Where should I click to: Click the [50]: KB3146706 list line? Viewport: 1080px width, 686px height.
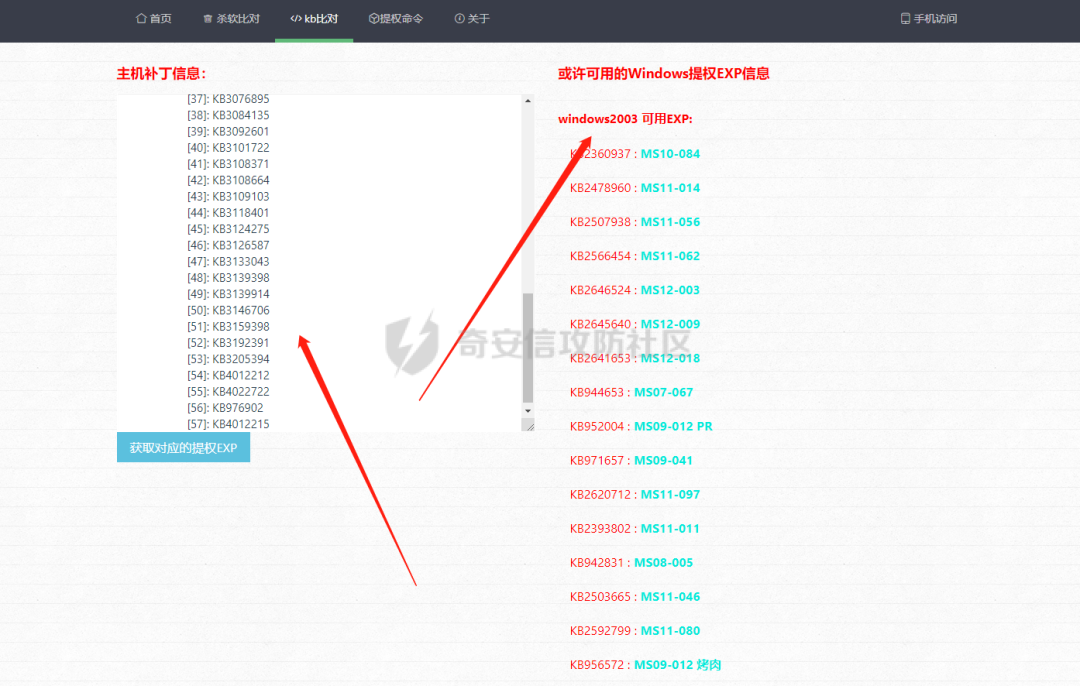click(228, 311)
